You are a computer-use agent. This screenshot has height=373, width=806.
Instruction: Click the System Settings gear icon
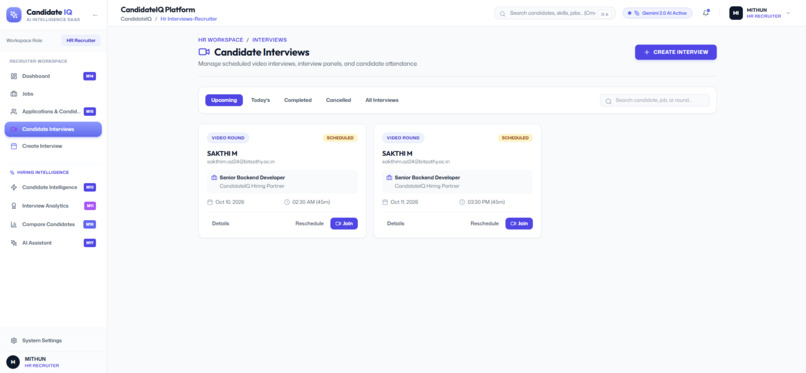(14, 341)
